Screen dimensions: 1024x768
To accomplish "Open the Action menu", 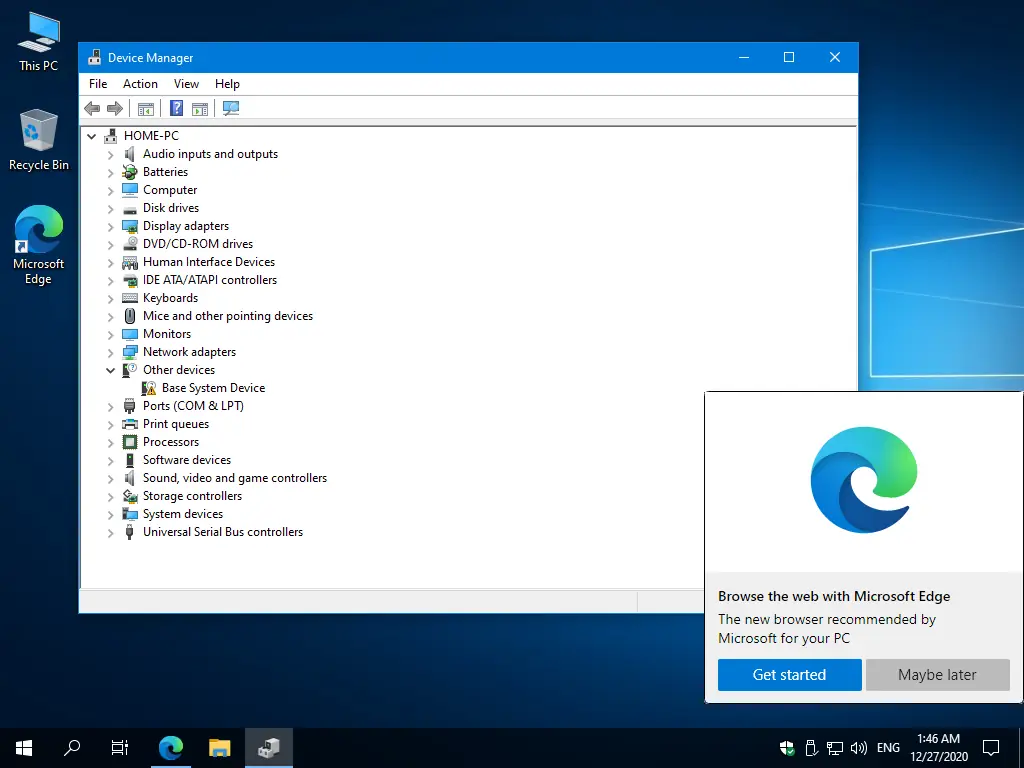I will click(x=139, y=84).
